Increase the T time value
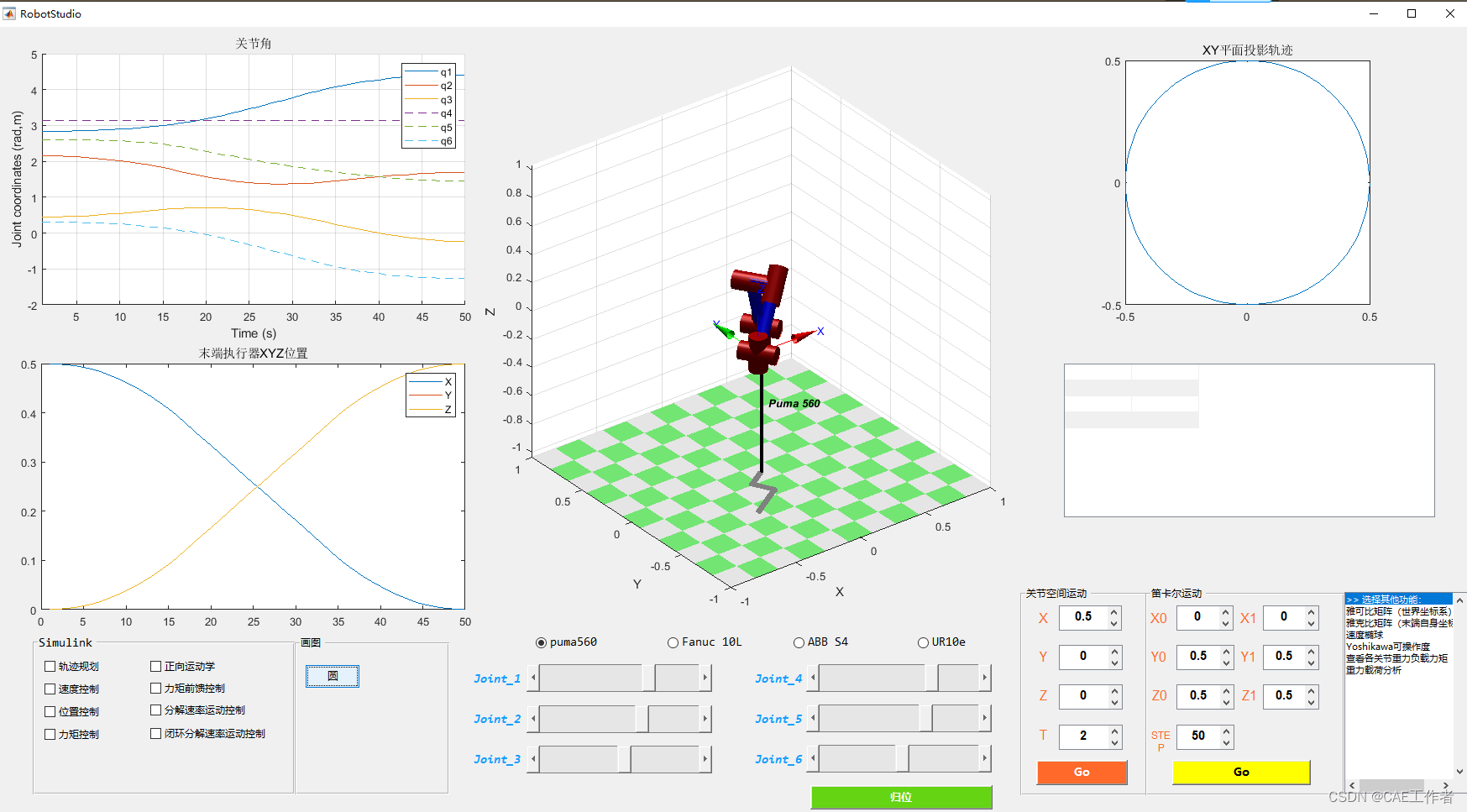 click(1114, 731)
